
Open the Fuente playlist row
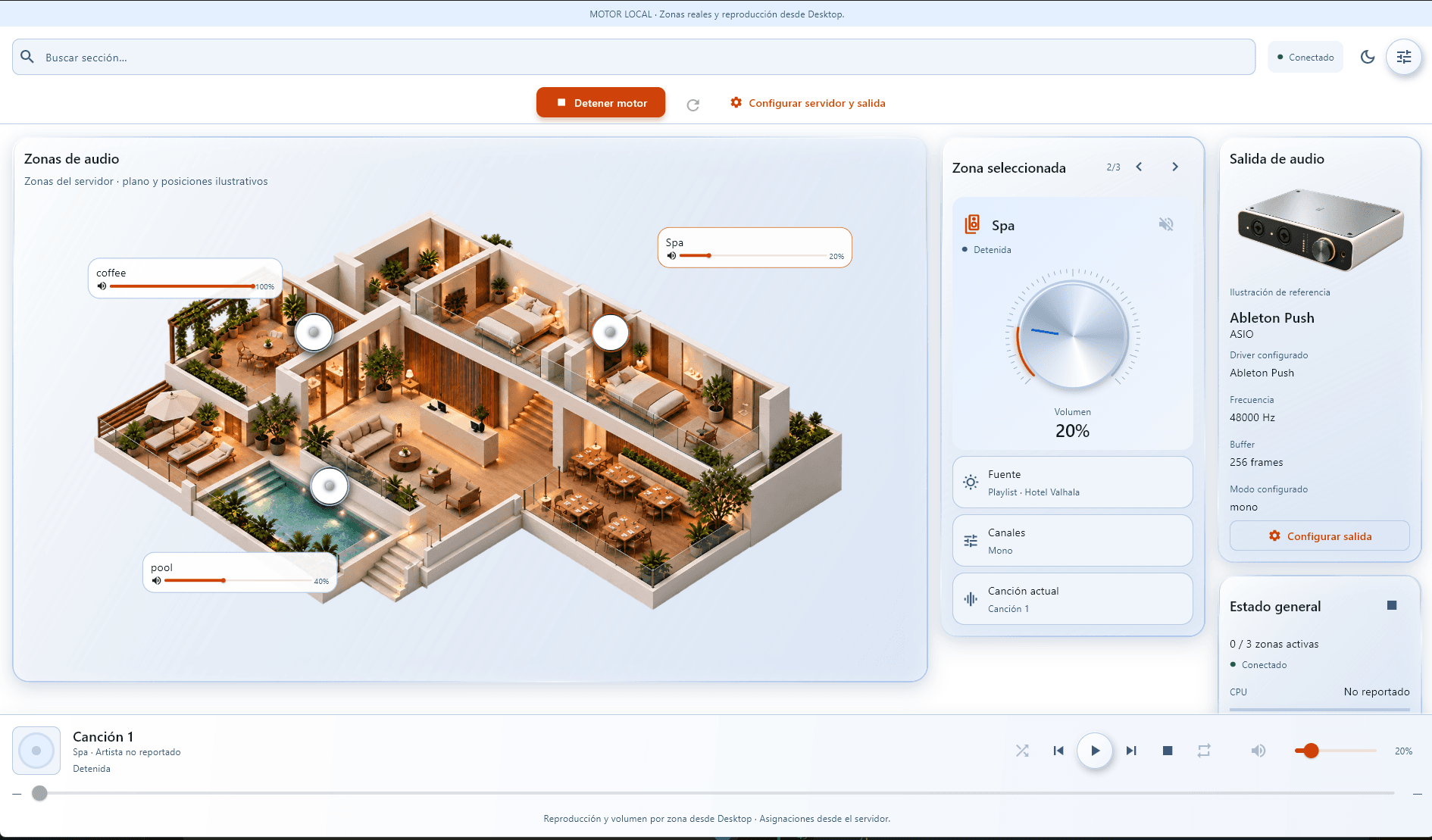1072,482
